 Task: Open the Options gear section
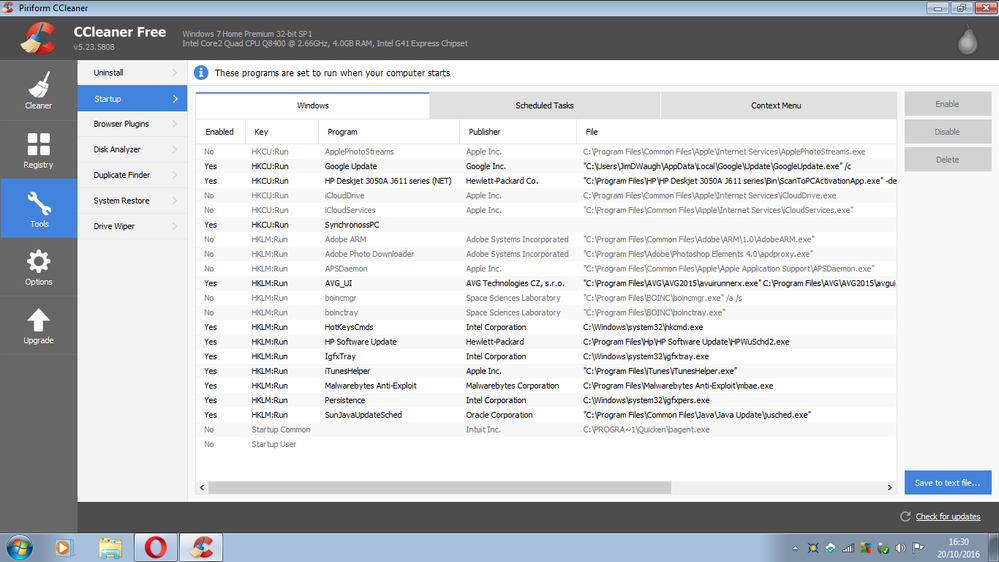pyautogui.click(x=38, y=267)
